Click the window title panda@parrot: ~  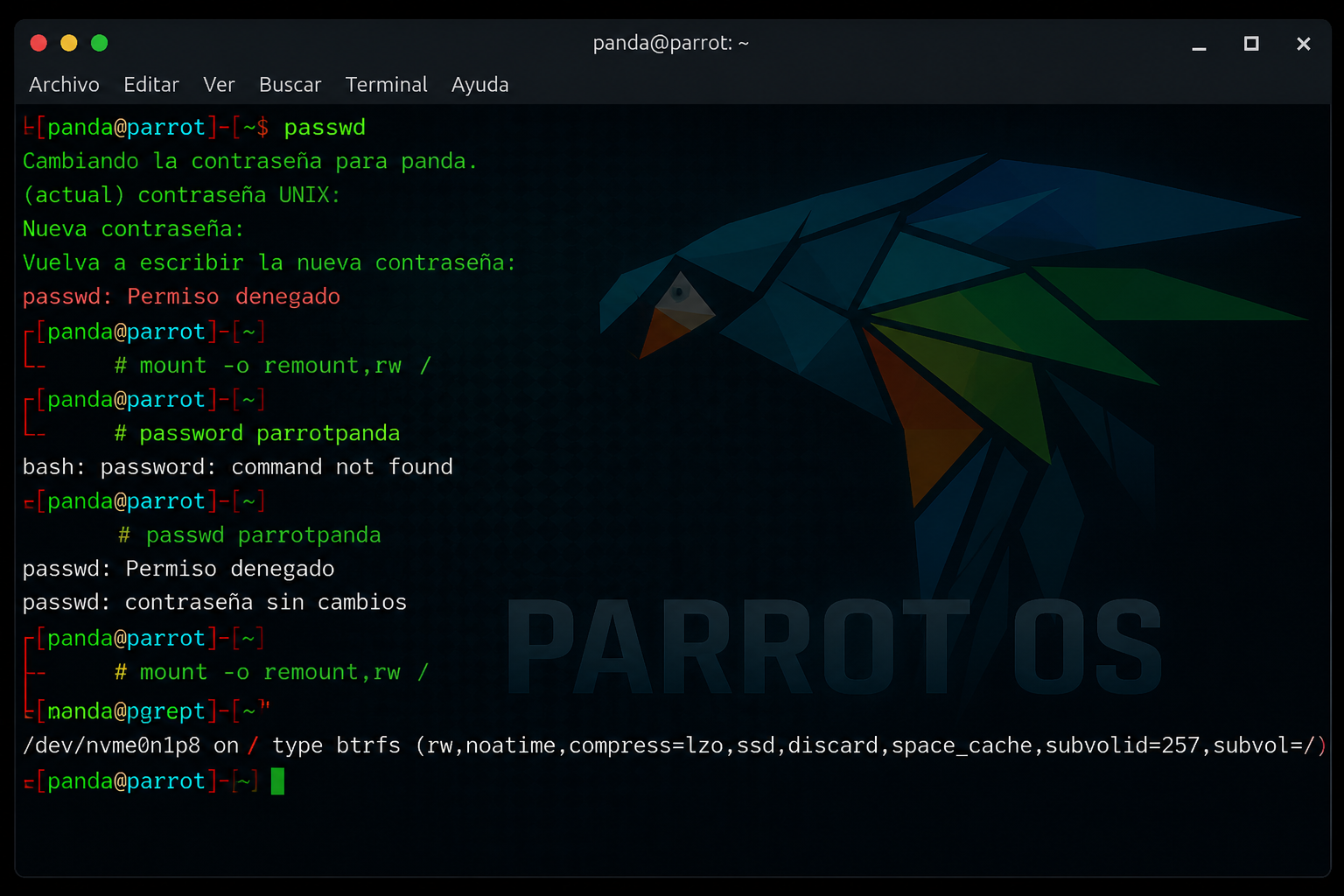pyautogui.click(x=671, y=43)
